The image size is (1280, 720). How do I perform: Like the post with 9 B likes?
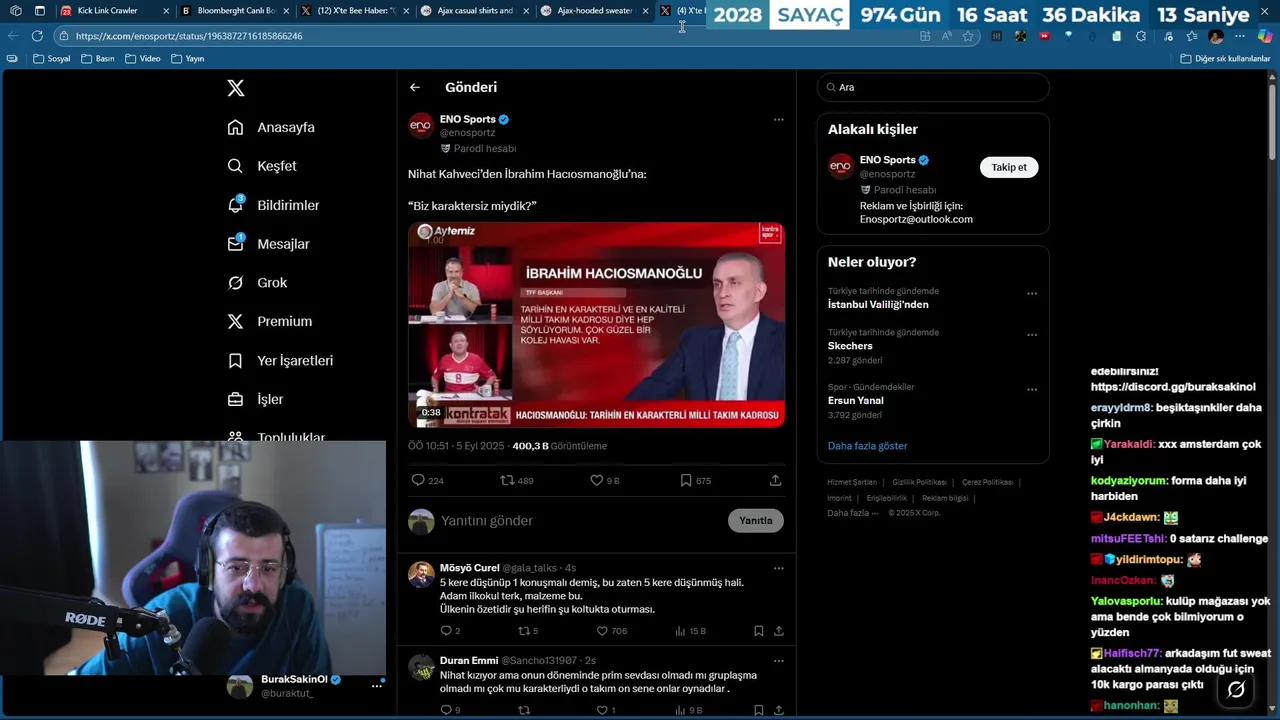coord(605,480)
